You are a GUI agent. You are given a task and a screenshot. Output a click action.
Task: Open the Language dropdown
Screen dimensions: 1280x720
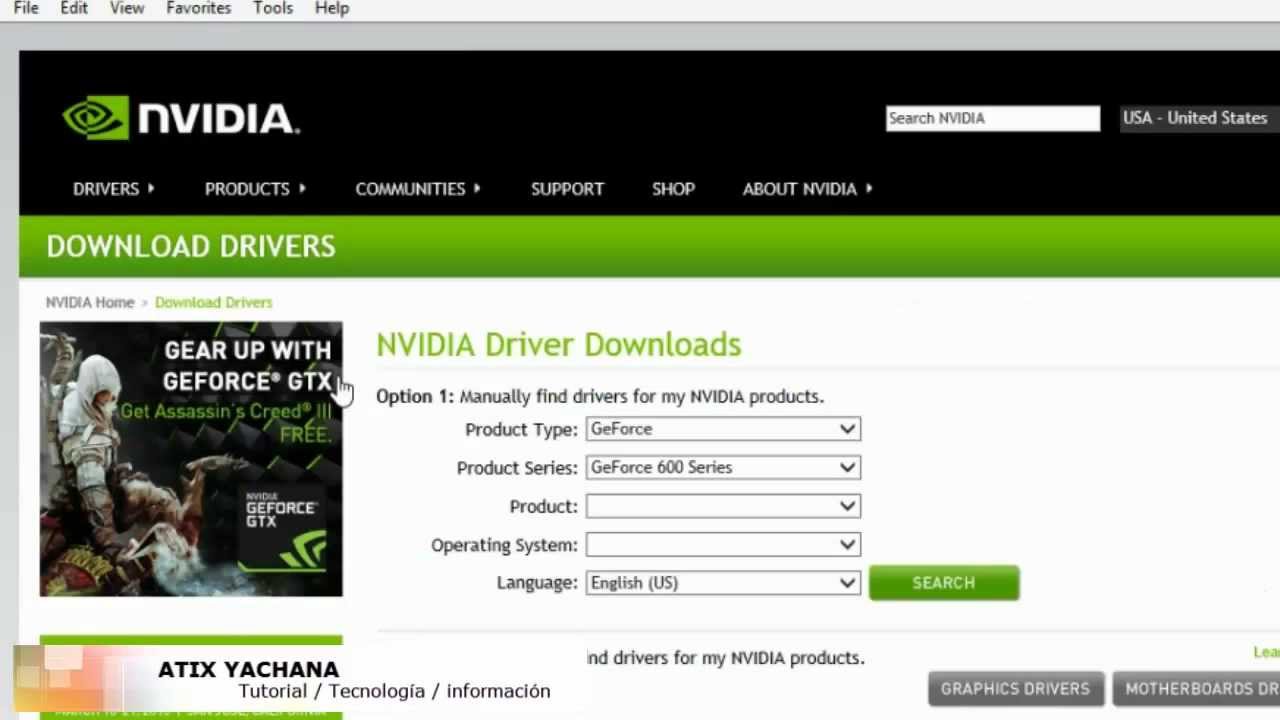(723, 583)
